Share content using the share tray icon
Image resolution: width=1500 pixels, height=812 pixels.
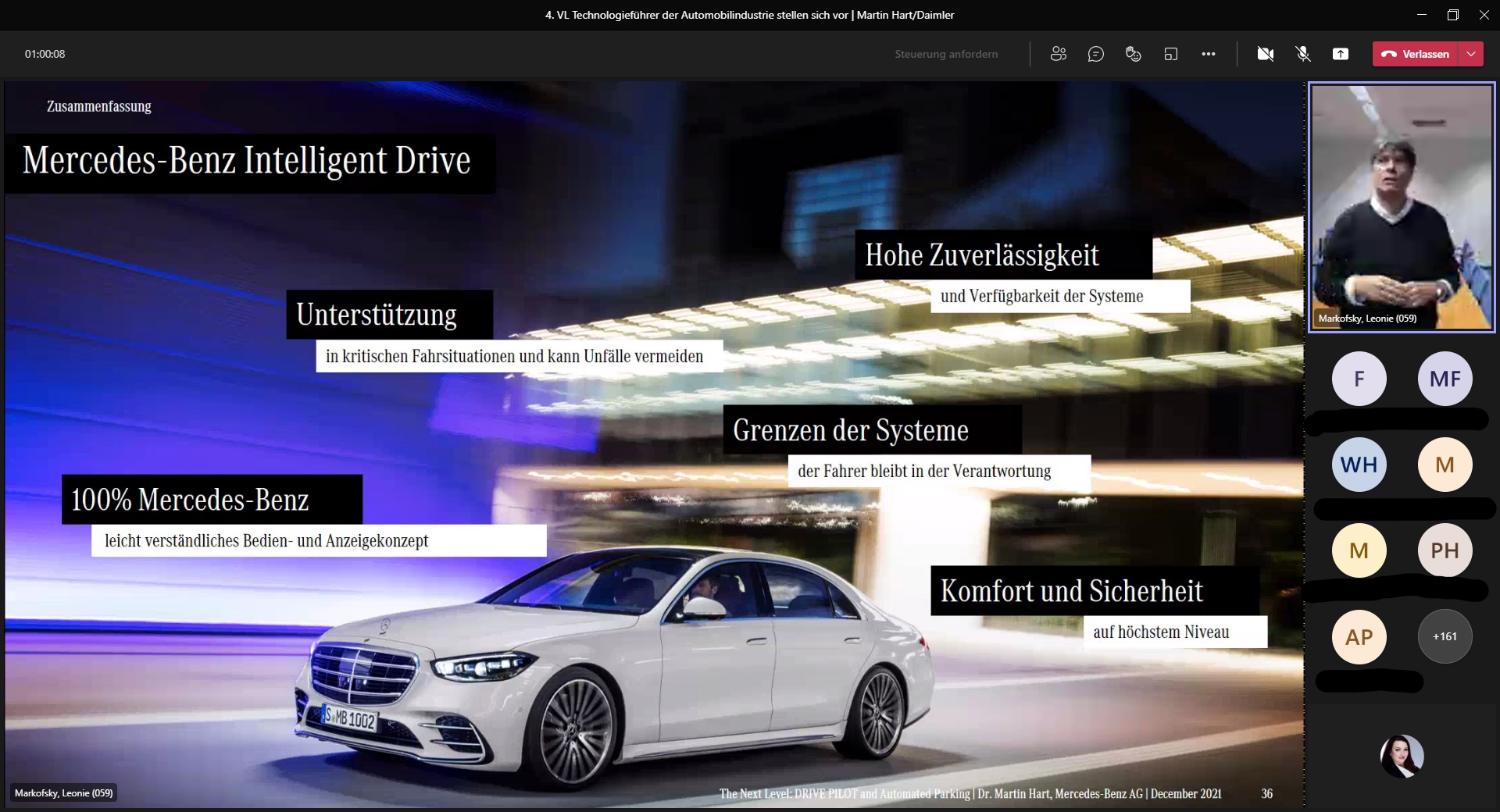click(1341, 54)
